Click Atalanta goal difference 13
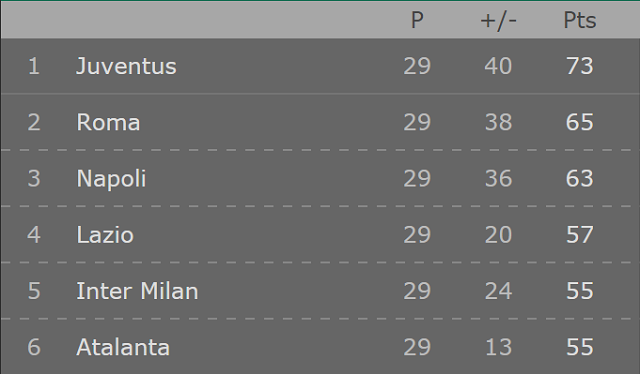 498,347
